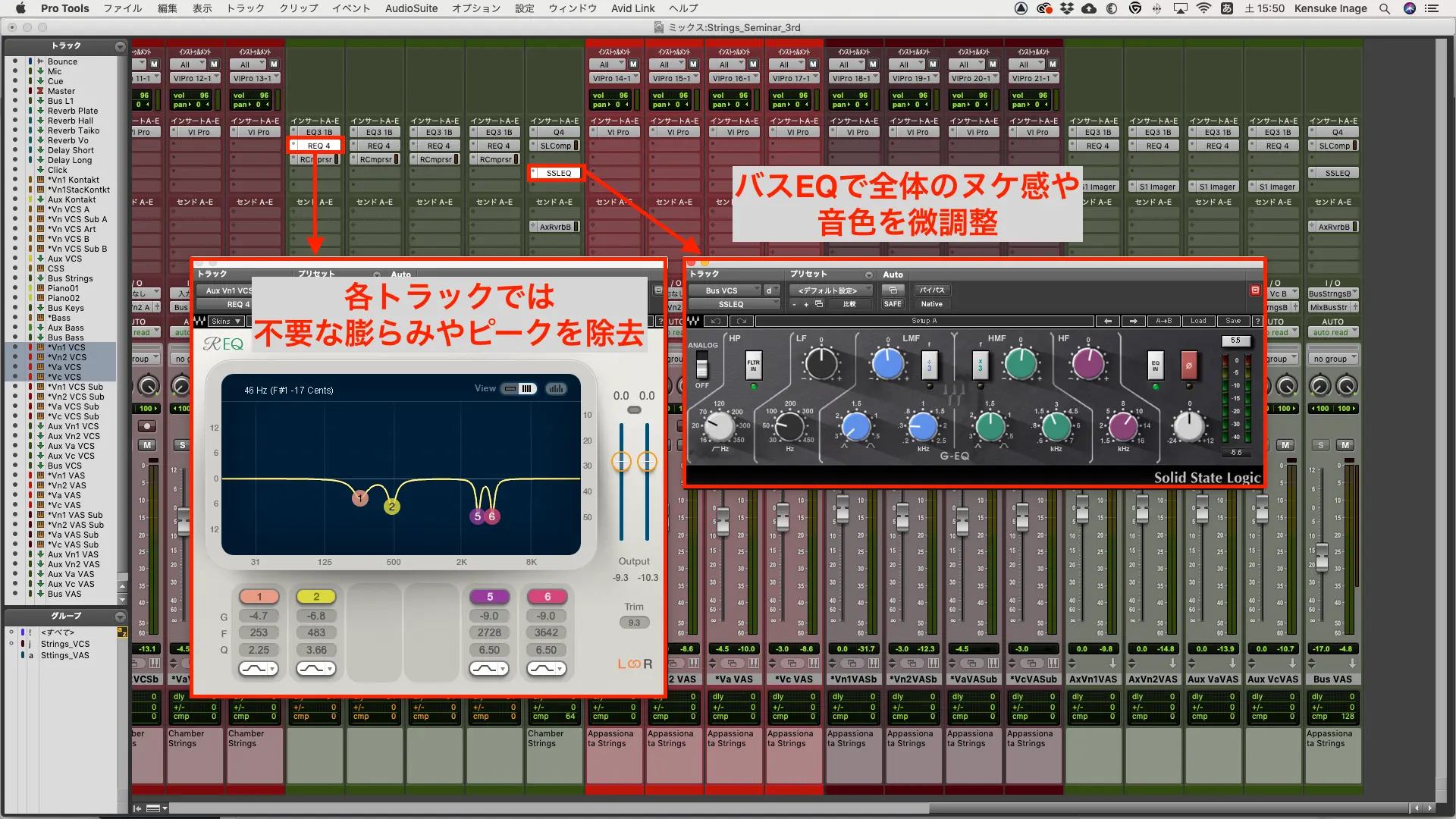This screenshot has width=1456, height=819.
Task: Click the Apple menu icon
Action: tap(20, 8)
